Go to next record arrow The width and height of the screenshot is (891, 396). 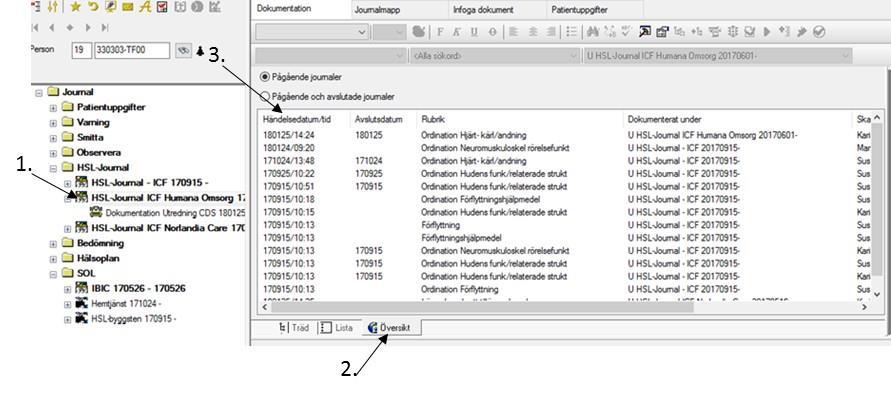88,27
